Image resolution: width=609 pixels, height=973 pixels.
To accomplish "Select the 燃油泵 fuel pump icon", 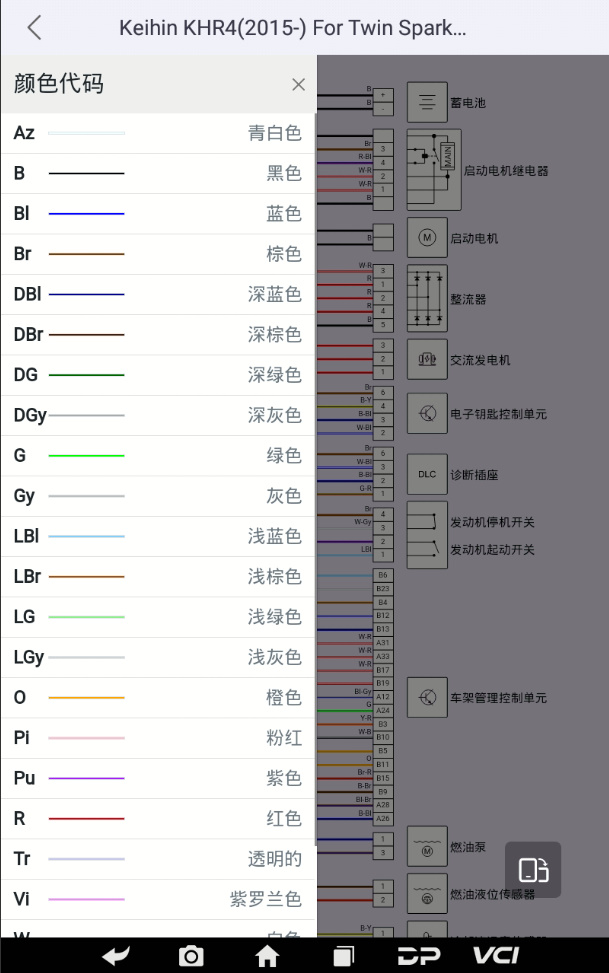I will [427, 846].
